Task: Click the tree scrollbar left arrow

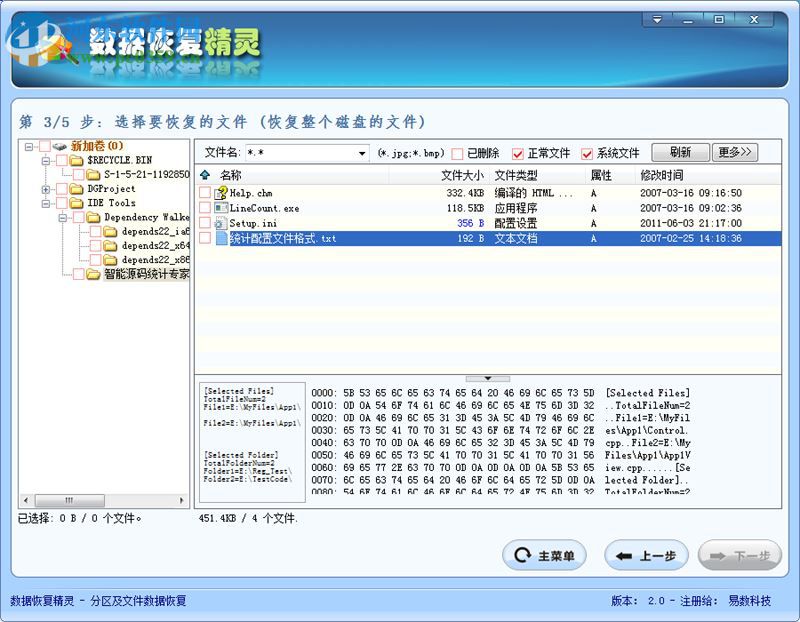Action: (x=26, y=500)
